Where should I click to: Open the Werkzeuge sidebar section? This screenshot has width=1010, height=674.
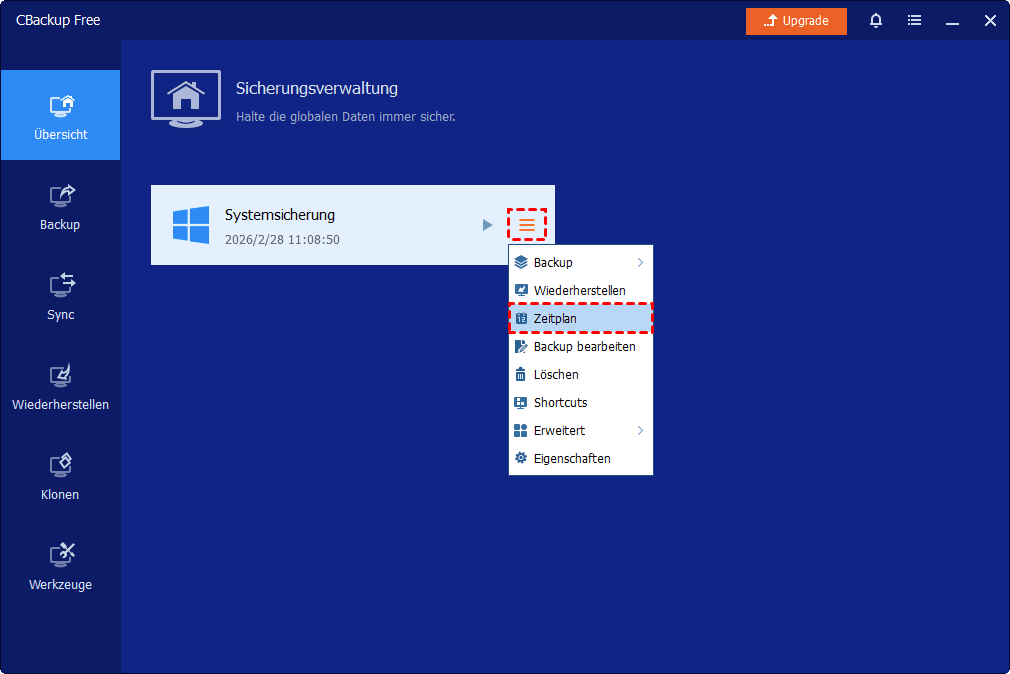(x=60, y=566)
